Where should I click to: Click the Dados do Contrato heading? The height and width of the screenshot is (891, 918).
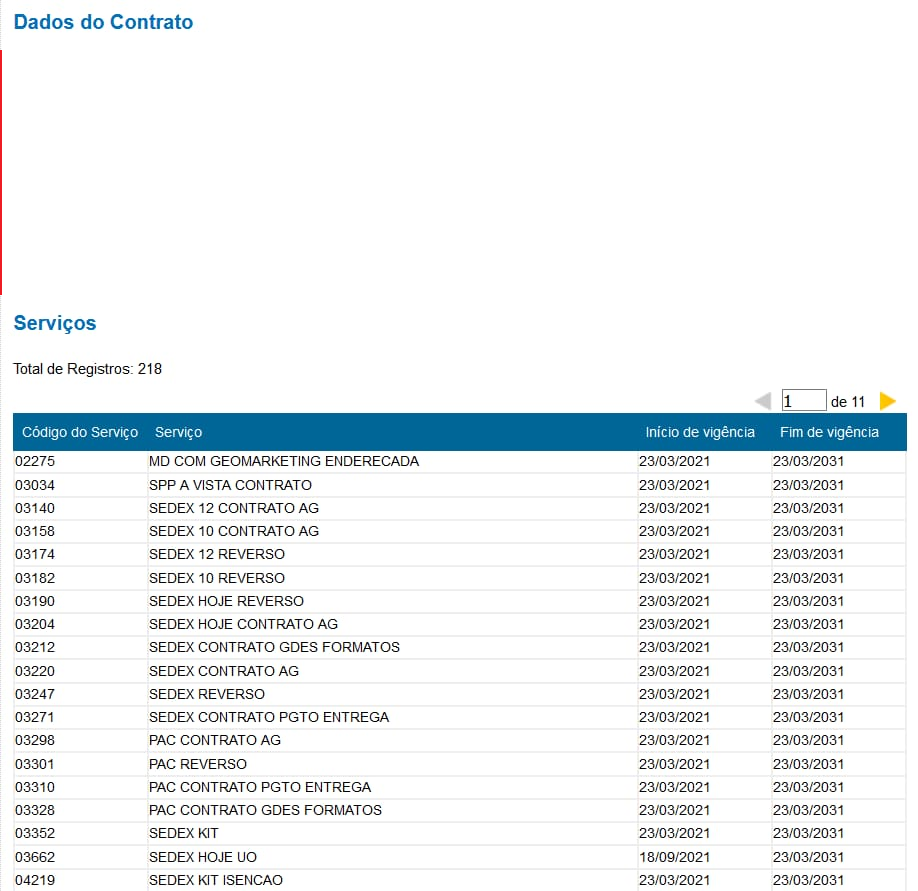point(103,22)
